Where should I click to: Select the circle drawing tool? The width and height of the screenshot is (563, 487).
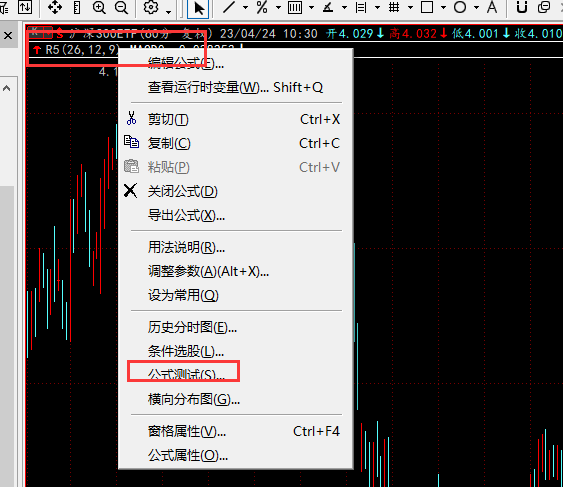coord(460,7)
